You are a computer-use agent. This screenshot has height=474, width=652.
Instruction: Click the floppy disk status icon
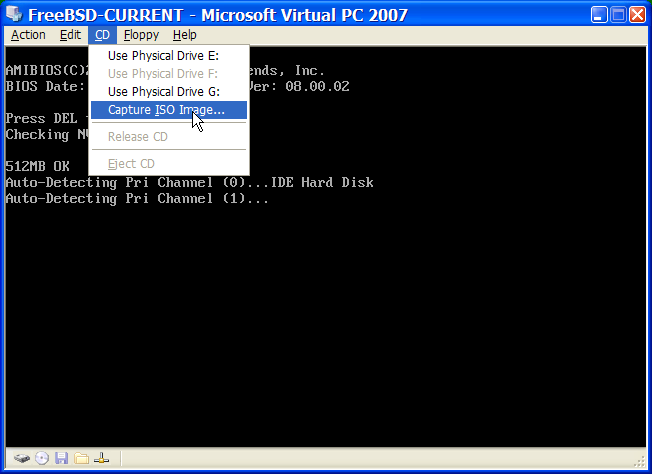[x=61, y=458]
